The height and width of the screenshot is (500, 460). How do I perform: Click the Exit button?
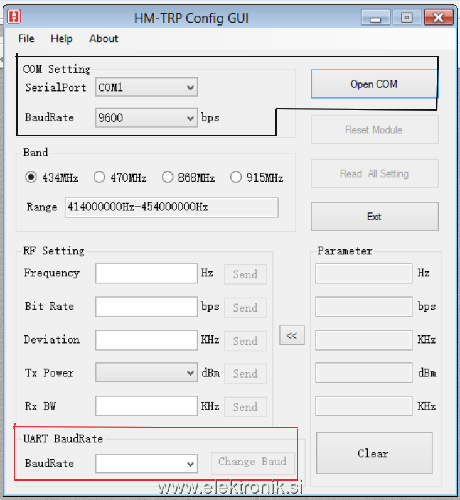[375, 216]
